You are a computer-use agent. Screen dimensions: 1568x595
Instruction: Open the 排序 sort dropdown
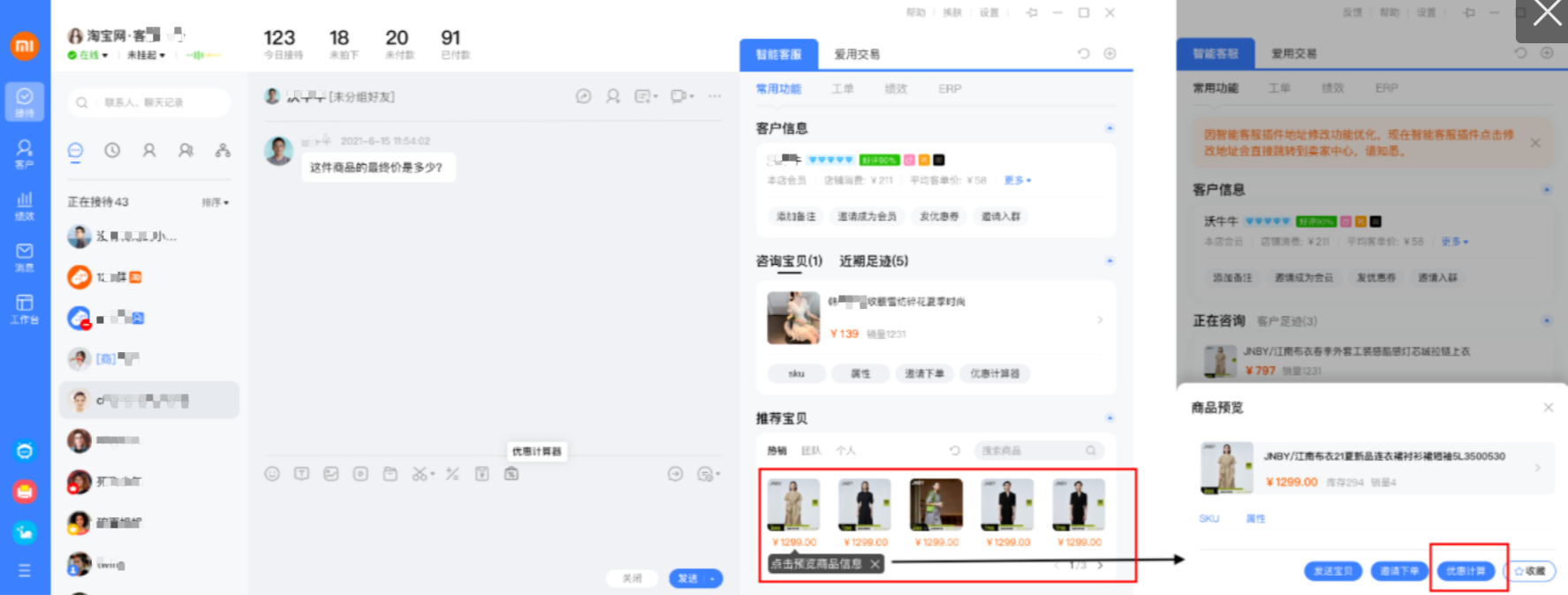pyautogui.click(x=215, y=202)
